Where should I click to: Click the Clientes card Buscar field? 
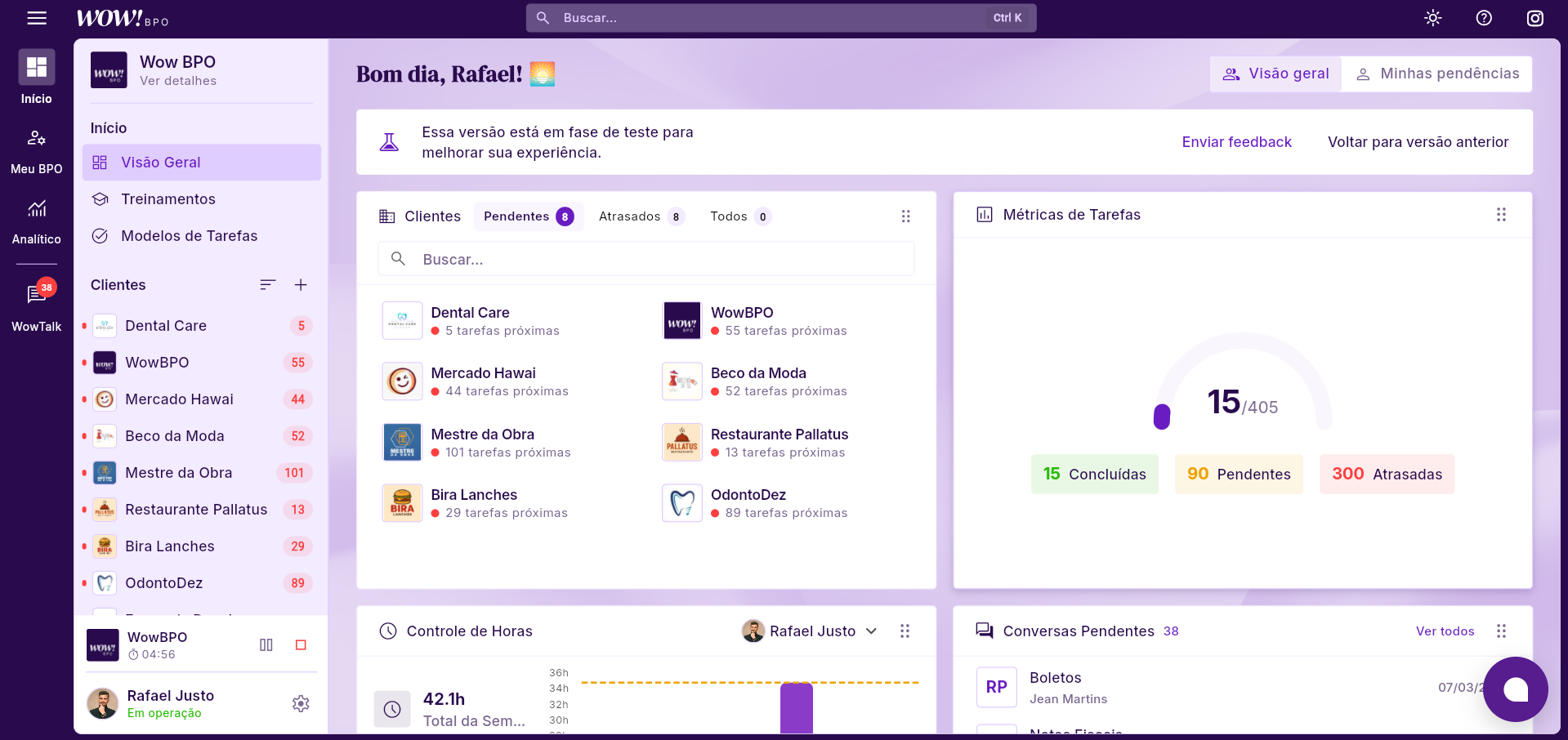646,260
